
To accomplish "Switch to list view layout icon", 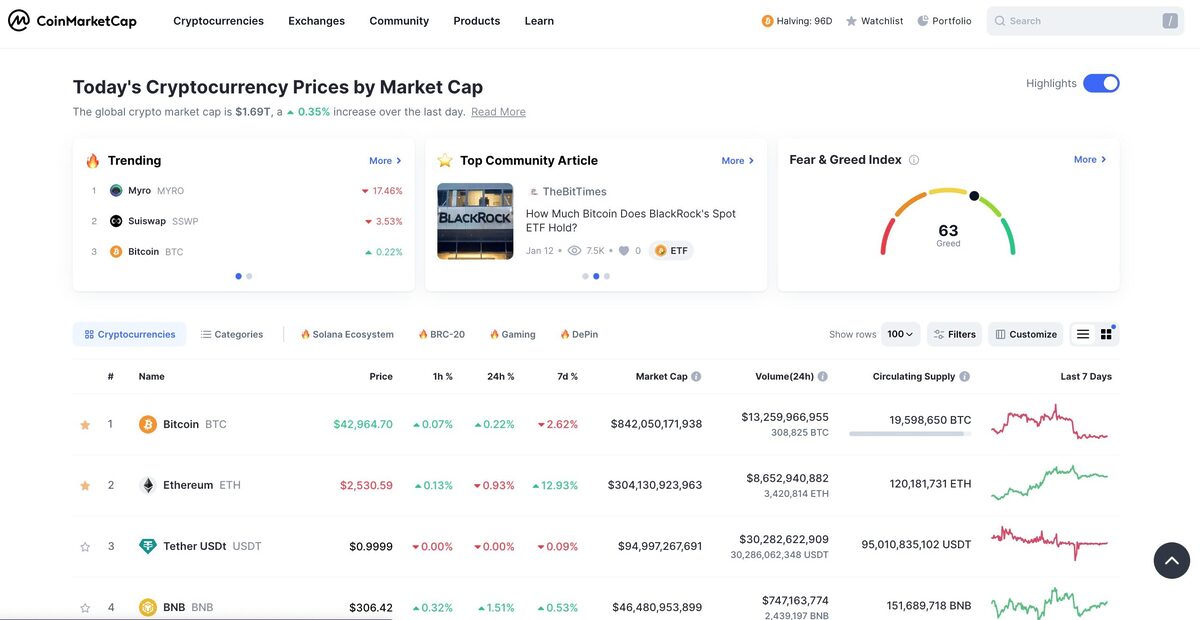I will pyautogui.click(x=1082, y=334).
